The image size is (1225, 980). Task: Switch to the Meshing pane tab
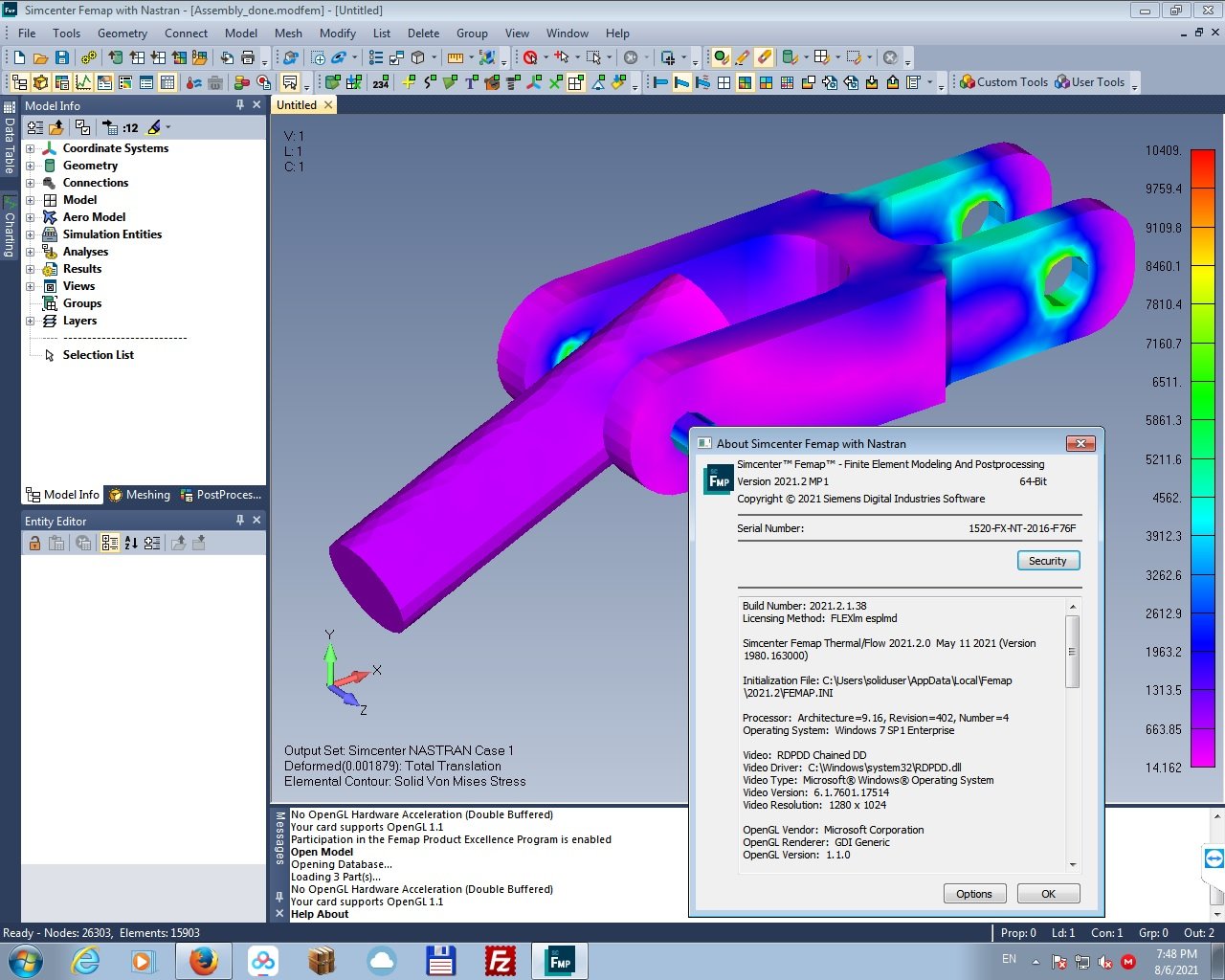coord(140,495)
